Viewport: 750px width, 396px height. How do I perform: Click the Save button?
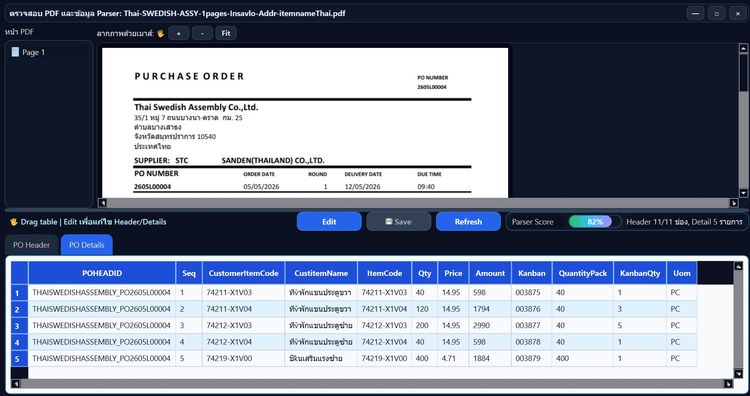(398, 221)
